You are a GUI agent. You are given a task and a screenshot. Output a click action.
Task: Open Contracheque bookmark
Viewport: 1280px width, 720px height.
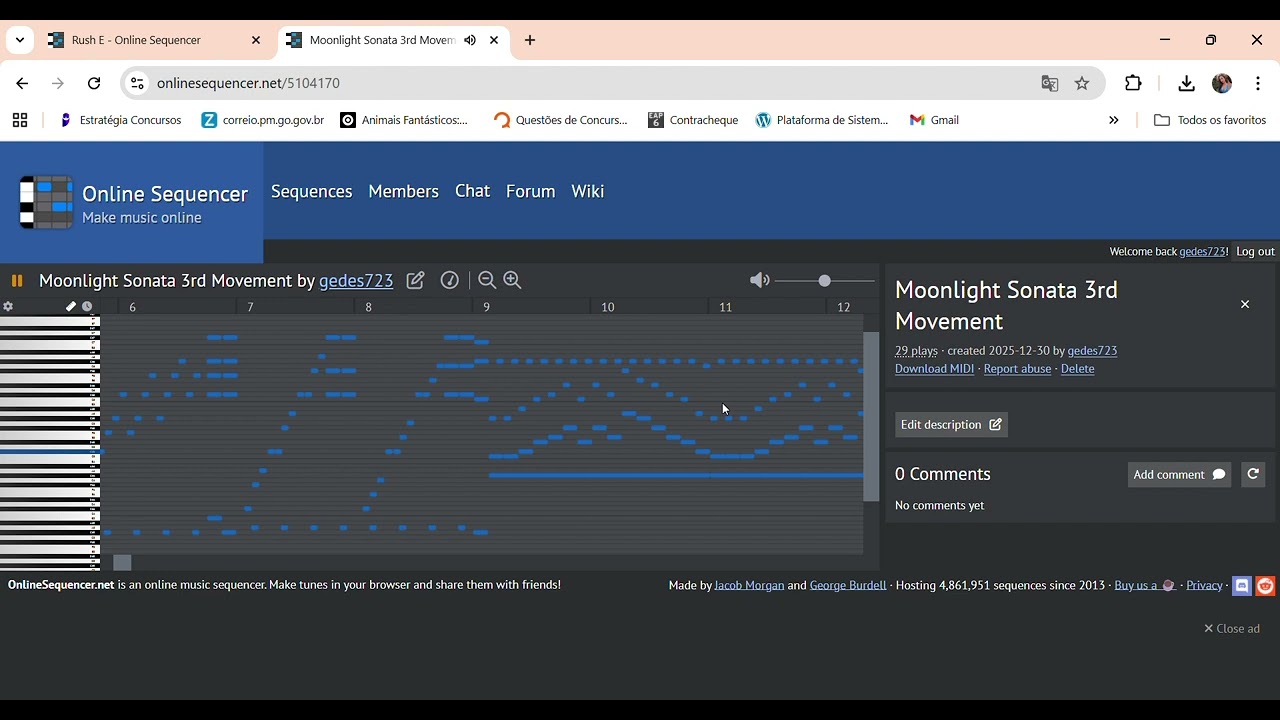click(693, 120)
